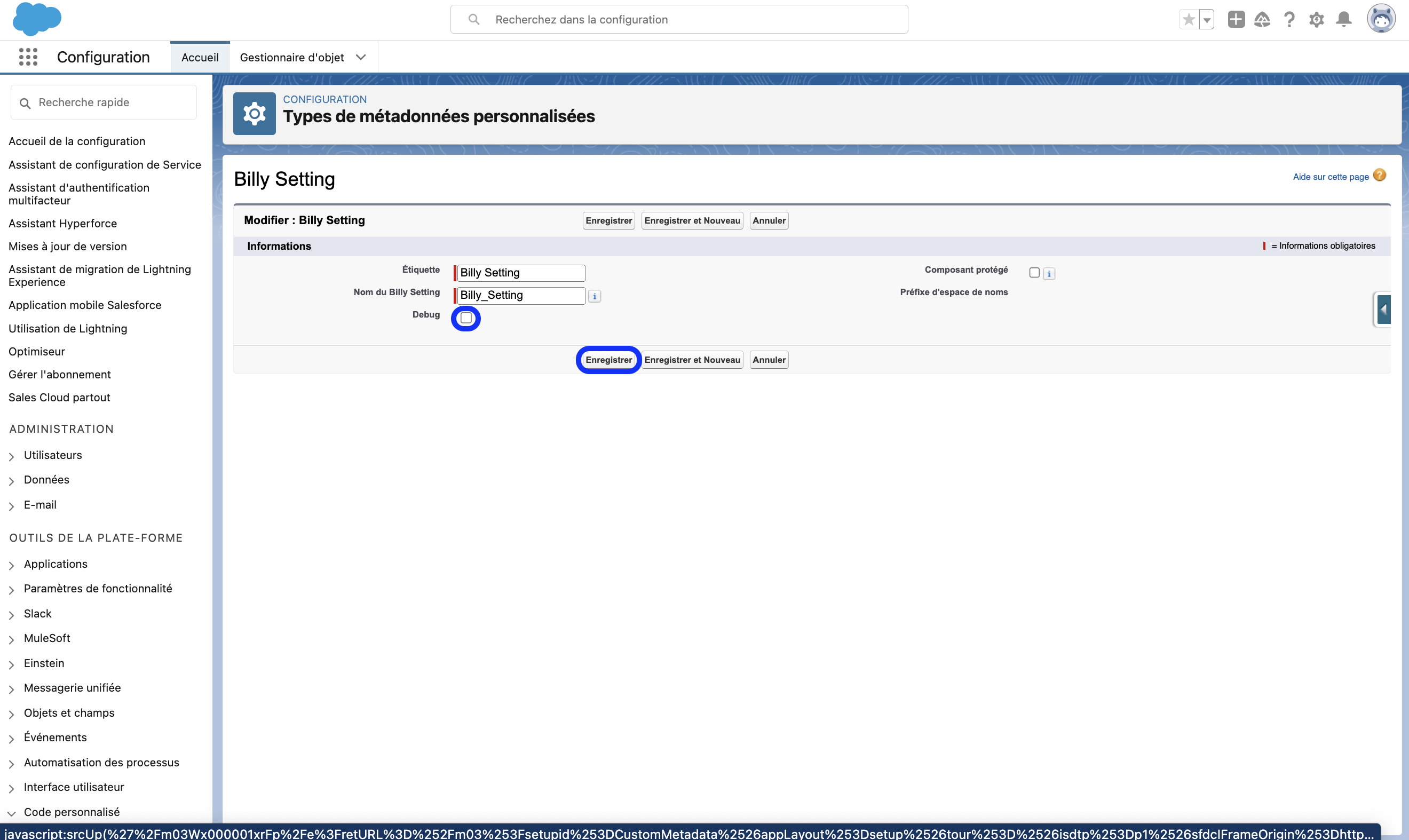Open Assistant de configuration de Service
1409x840 pixels.
point(105,165)
